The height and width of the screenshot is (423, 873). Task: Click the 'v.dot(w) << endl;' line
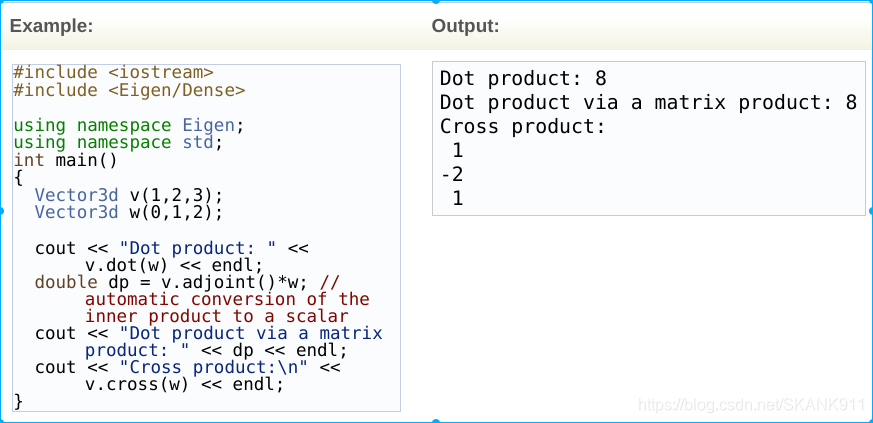pos(174,265)
